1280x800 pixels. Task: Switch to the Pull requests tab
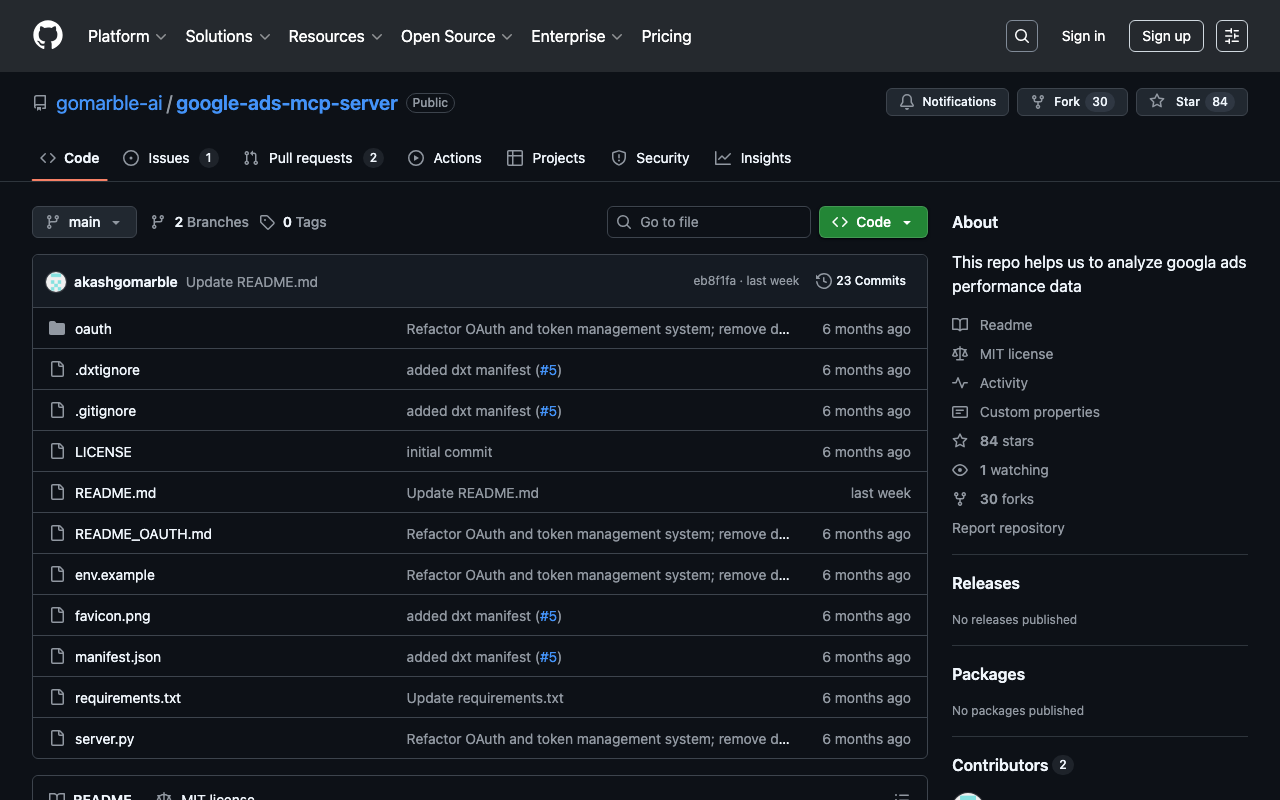pyautogui.click(x=310, y=158)
